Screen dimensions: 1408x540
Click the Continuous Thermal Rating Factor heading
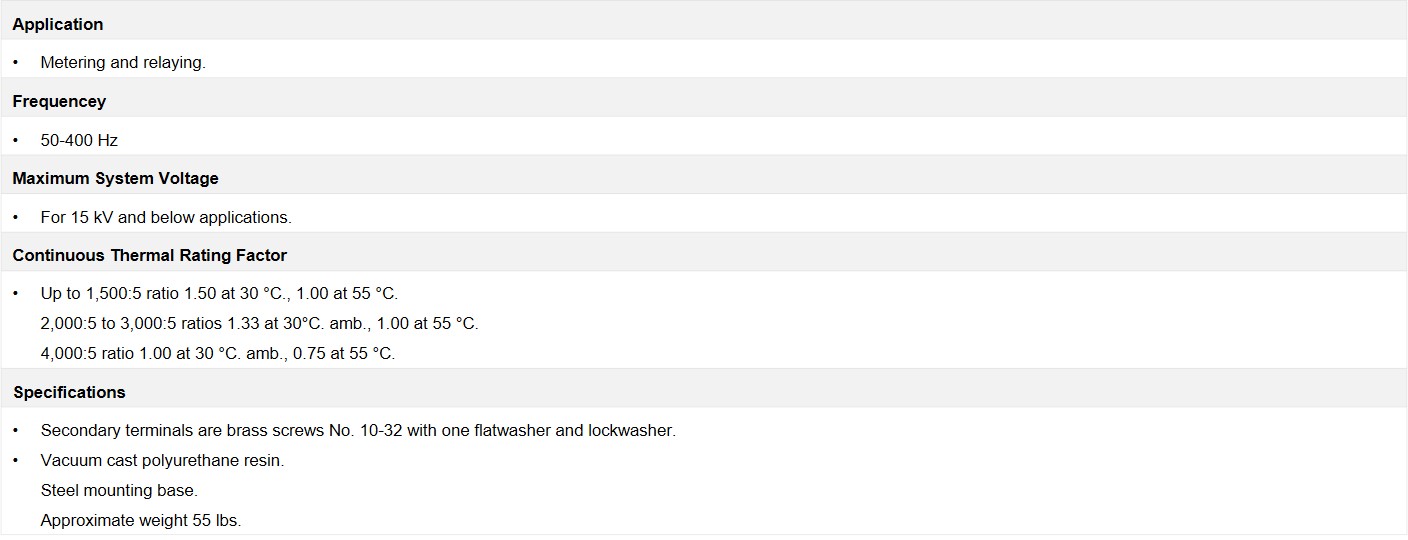click(x=149, y=255)
